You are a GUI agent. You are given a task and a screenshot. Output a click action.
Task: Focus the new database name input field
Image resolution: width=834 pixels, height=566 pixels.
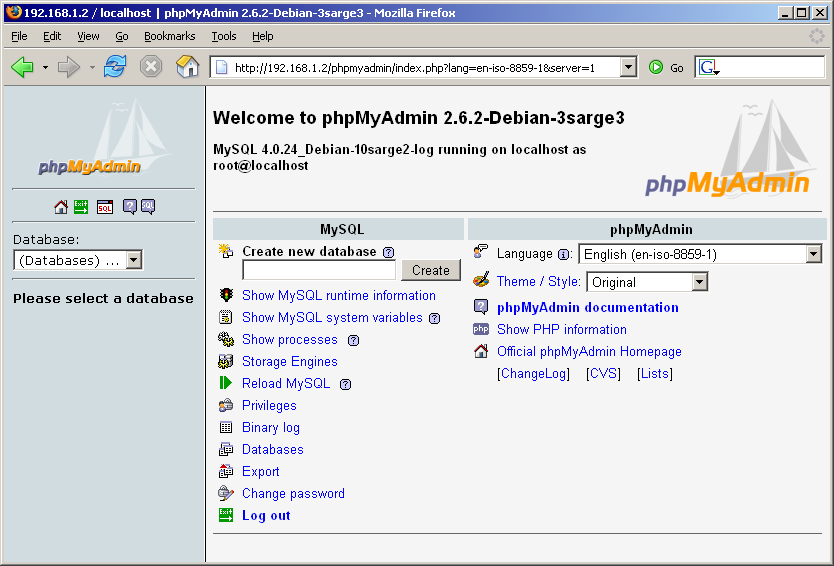(x=319, y=270)
